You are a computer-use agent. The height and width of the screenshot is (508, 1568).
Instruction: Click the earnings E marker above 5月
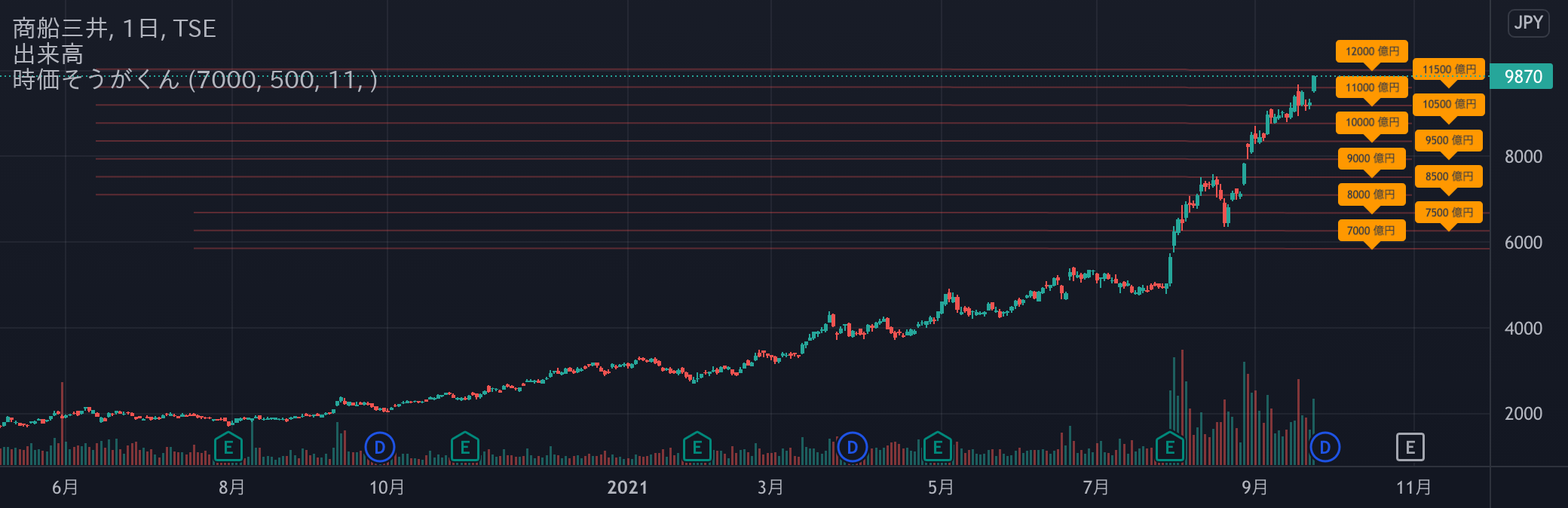tap(938, 447)
